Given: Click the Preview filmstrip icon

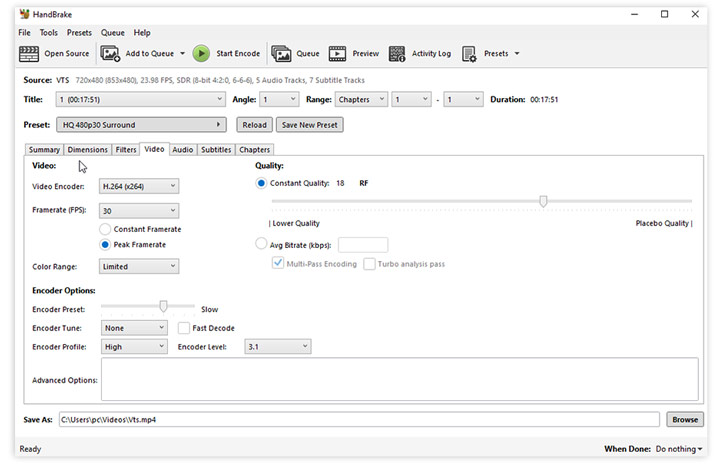Looking at the screenshot, I should pos(337,54).
